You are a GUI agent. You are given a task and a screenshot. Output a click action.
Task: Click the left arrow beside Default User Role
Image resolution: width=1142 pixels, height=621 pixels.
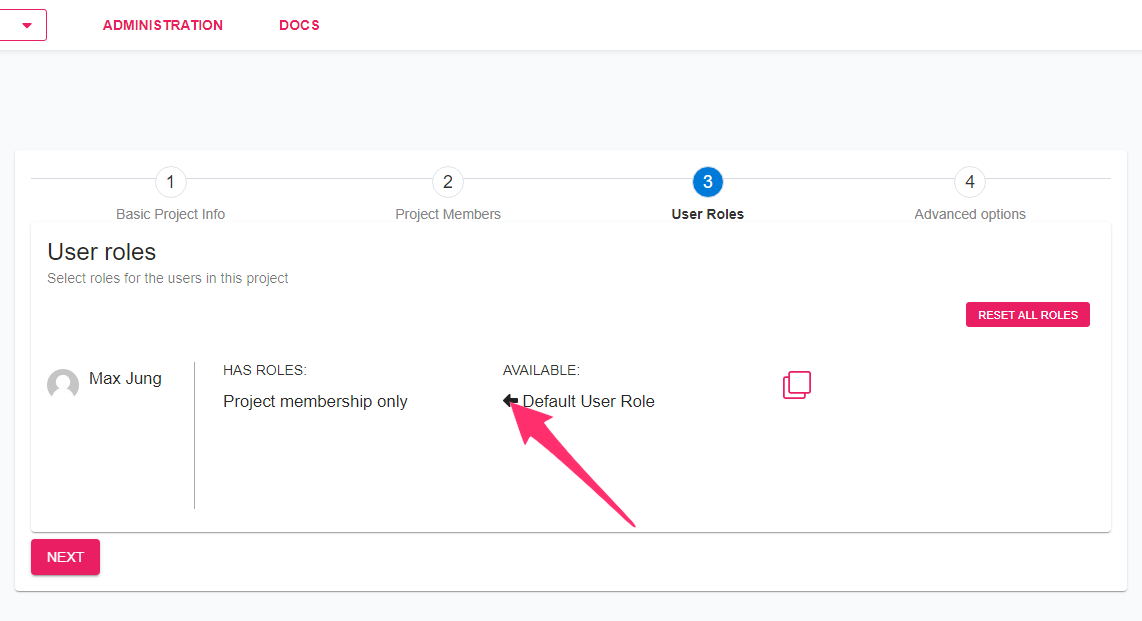click(510, 400)
